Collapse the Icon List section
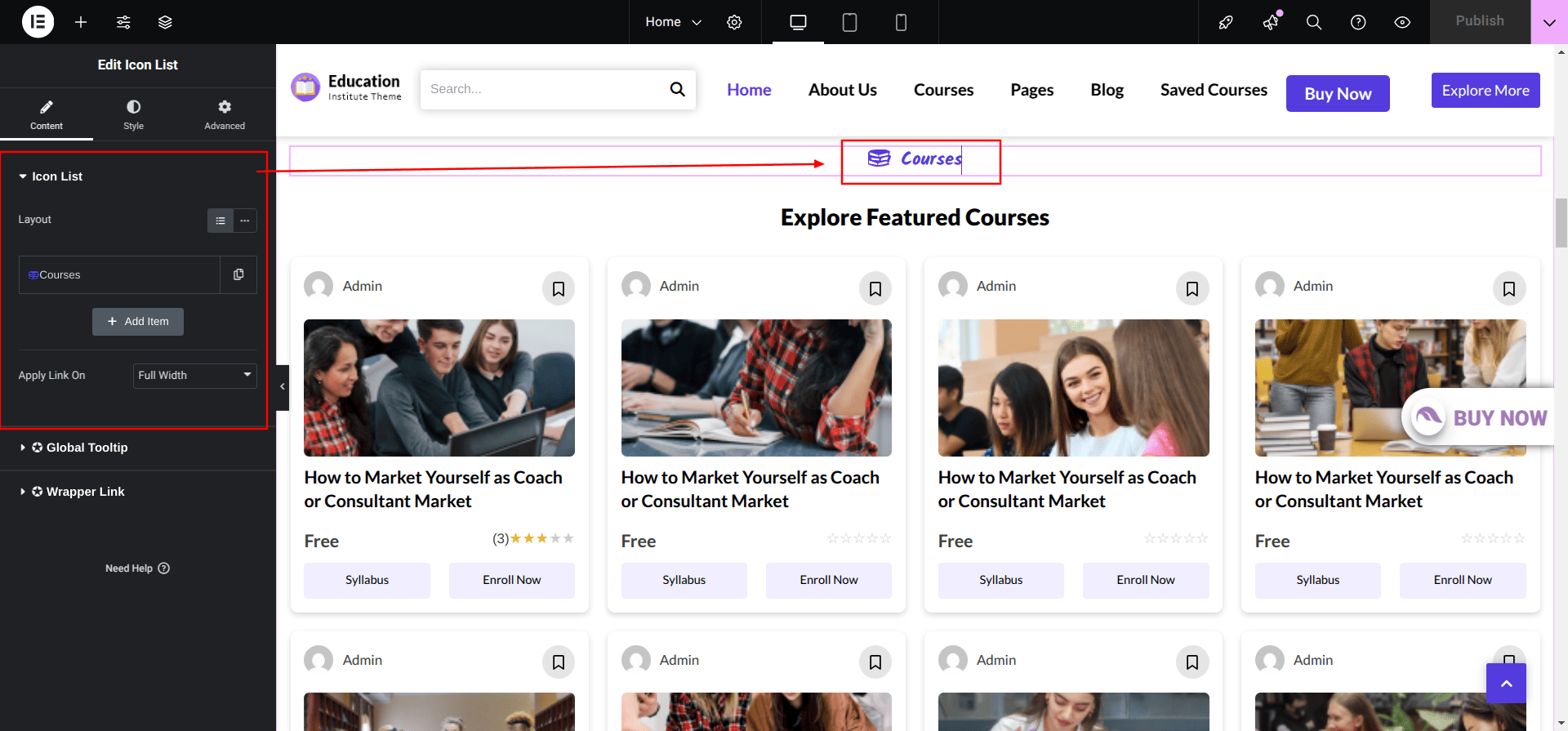Image resolution: width=1568 pixels, height=731 pixels. (x=51, y=176)
